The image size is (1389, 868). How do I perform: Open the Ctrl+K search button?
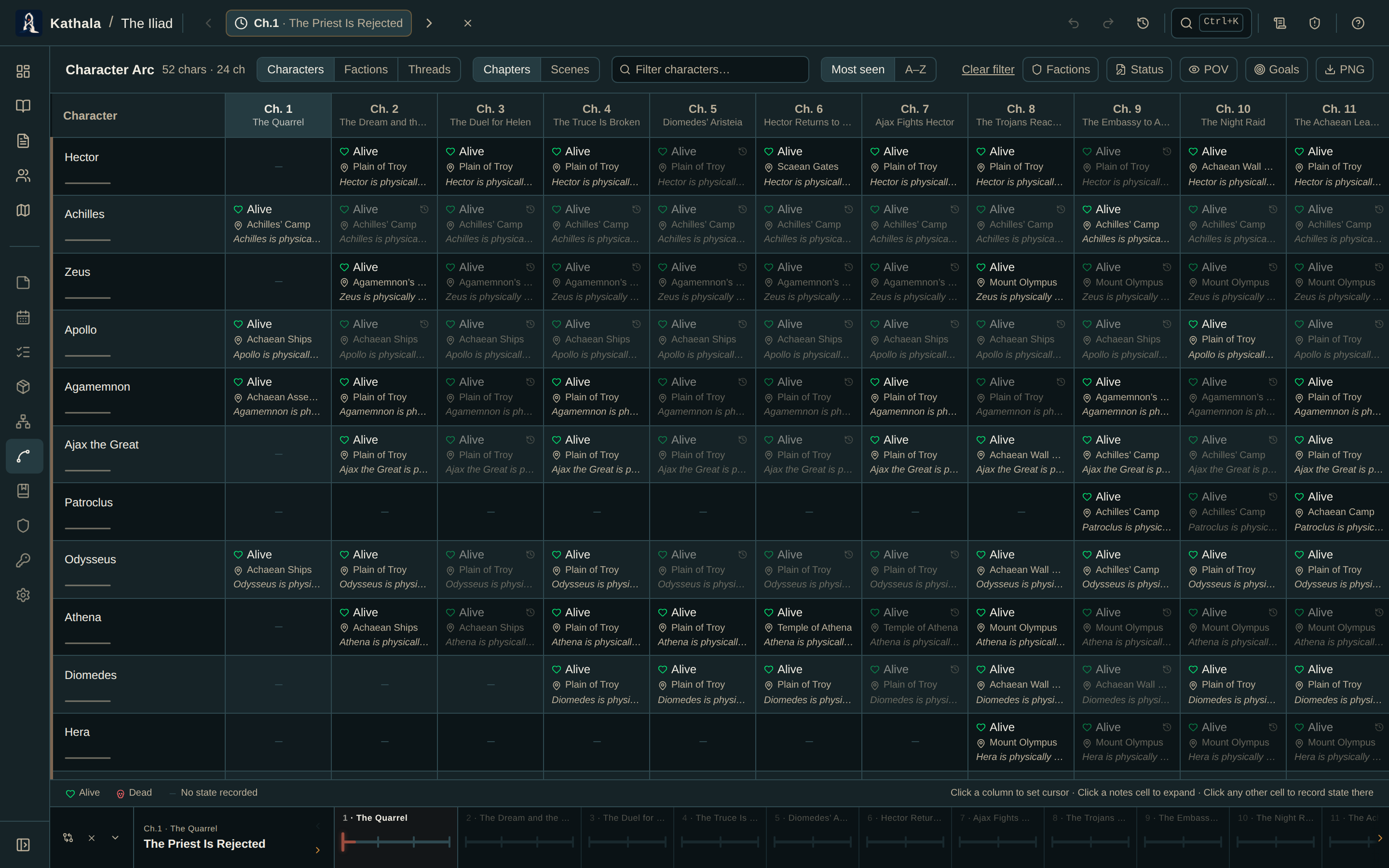coord(1211,23)
